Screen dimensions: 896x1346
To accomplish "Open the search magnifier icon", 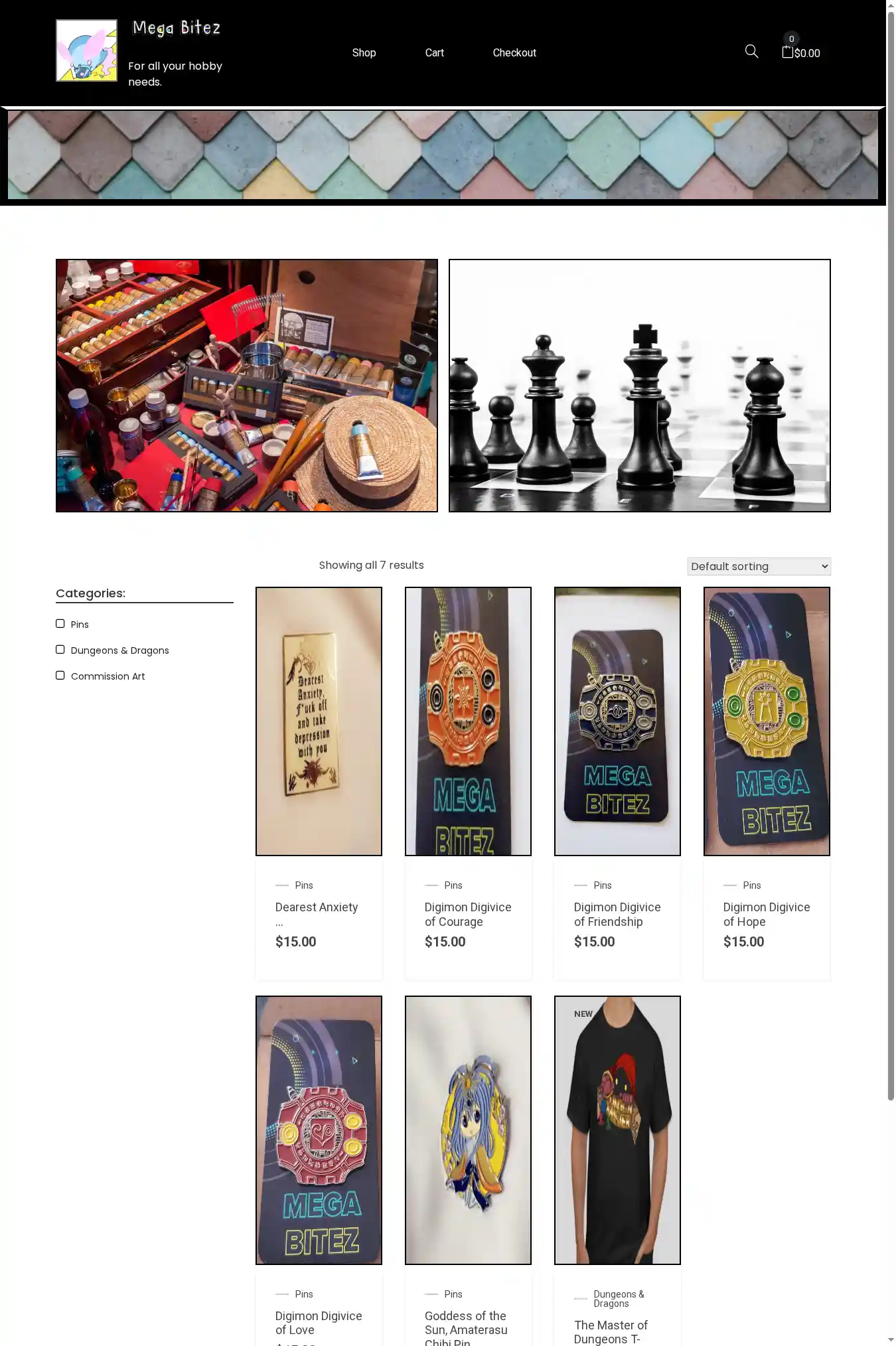I will pyautogui.click(x=751, y=52).
